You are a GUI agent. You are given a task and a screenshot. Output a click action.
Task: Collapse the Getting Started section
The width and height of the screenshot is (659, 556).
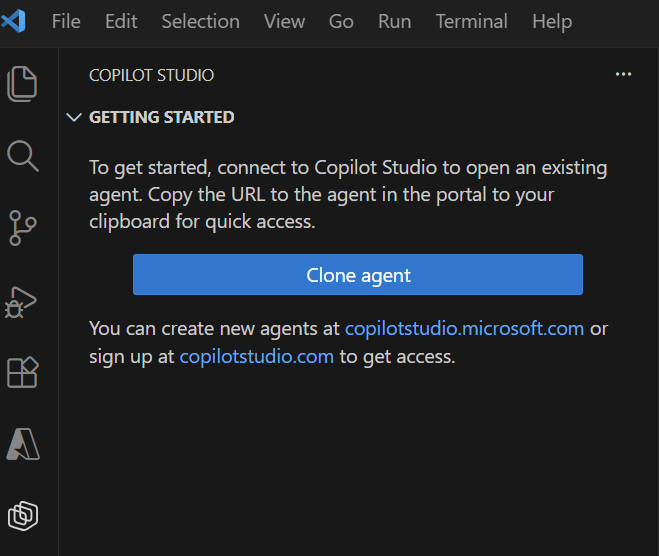click(73, 117)
